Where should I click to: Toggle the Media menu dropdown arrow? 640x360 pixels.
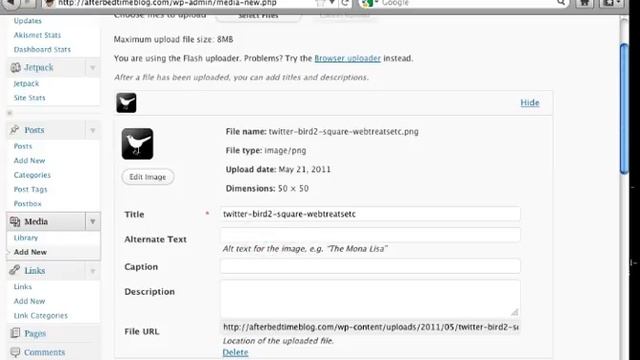(x=93, y=222)
